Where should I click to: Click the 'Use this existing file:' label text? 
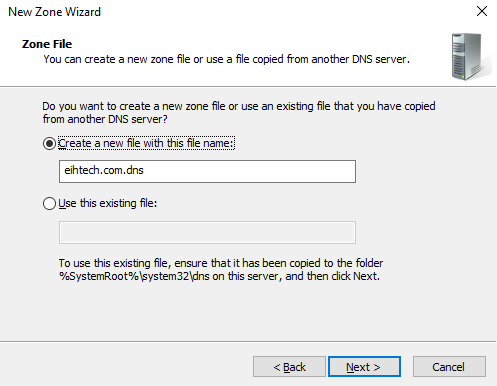pyautogui.click(x=107, y=203)
